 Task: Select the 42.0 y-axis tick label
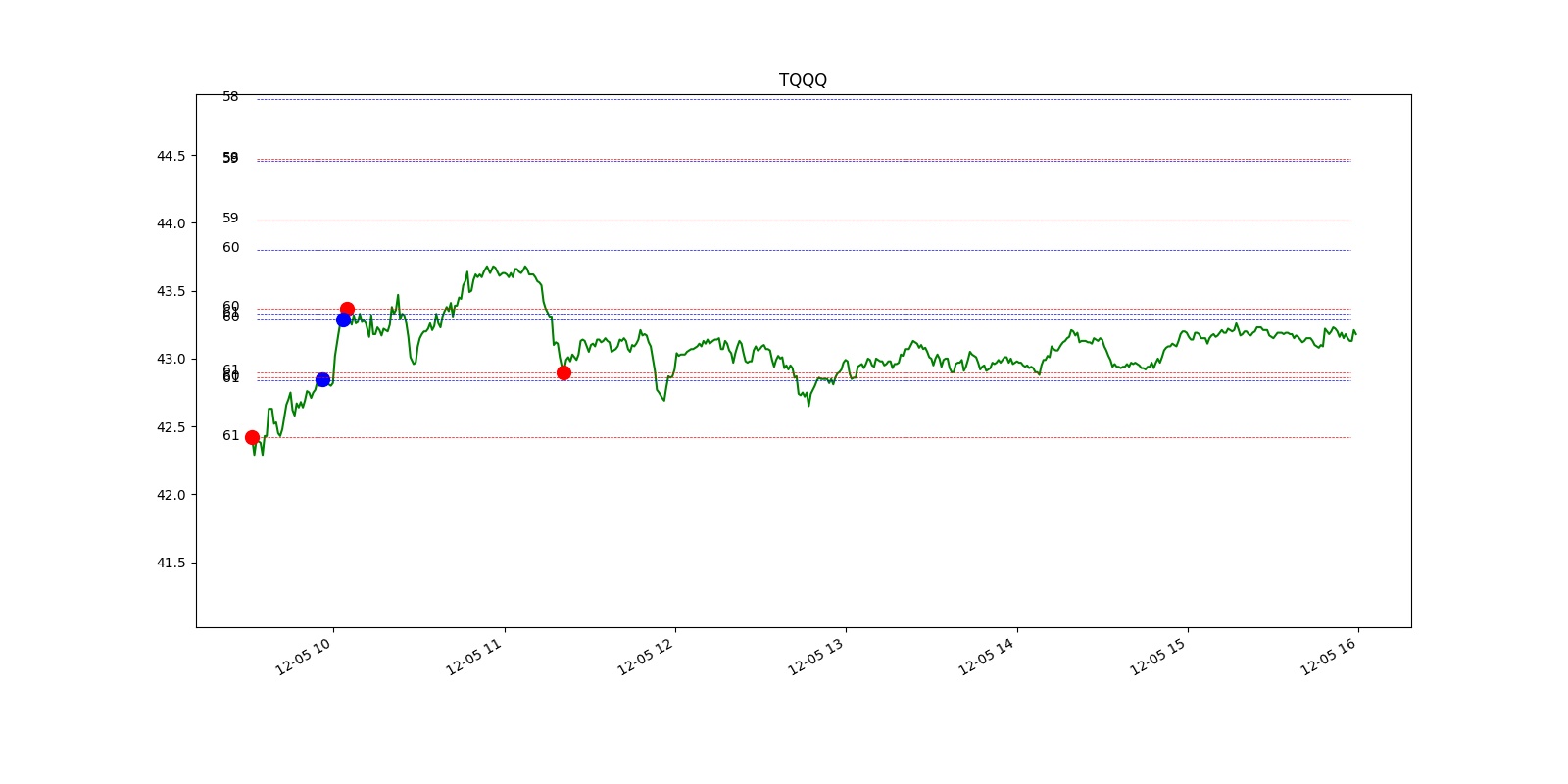(x=171, y=495)
